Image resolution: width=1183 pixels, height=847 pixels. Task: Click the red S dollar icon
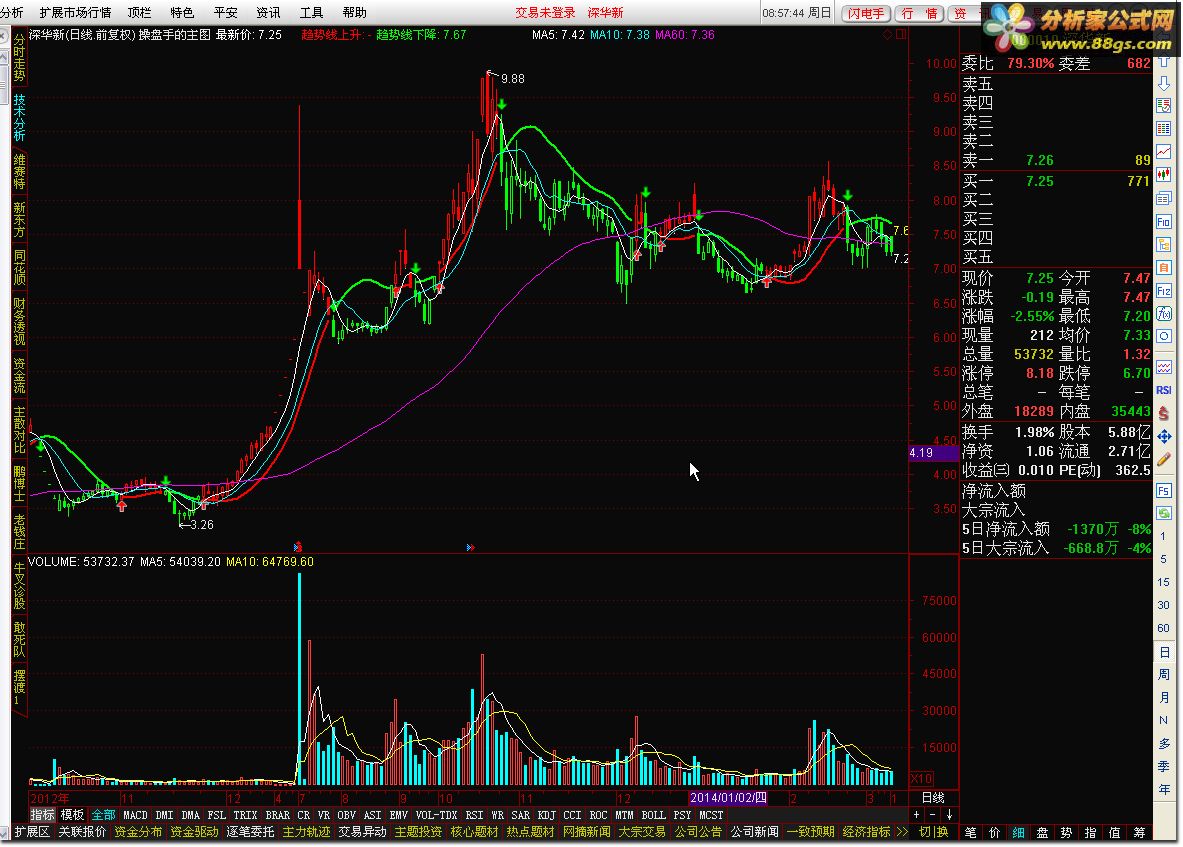[x=1163, y=413]
